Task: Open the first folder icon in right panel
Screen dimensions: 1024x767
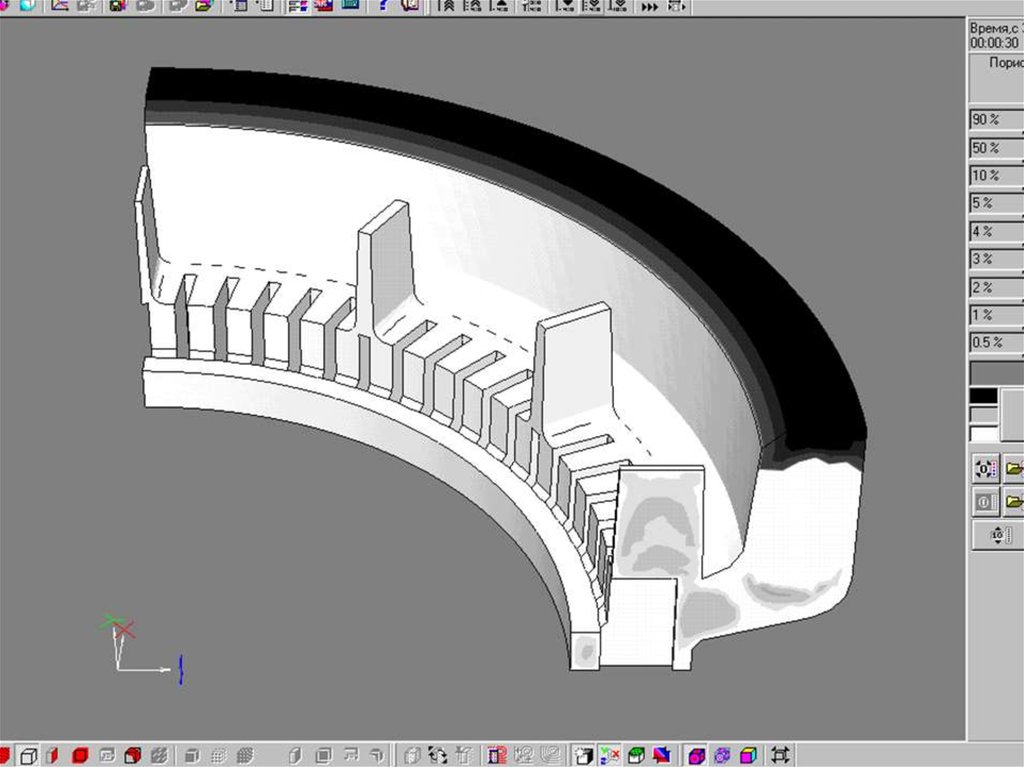Action: (1013, 468)
